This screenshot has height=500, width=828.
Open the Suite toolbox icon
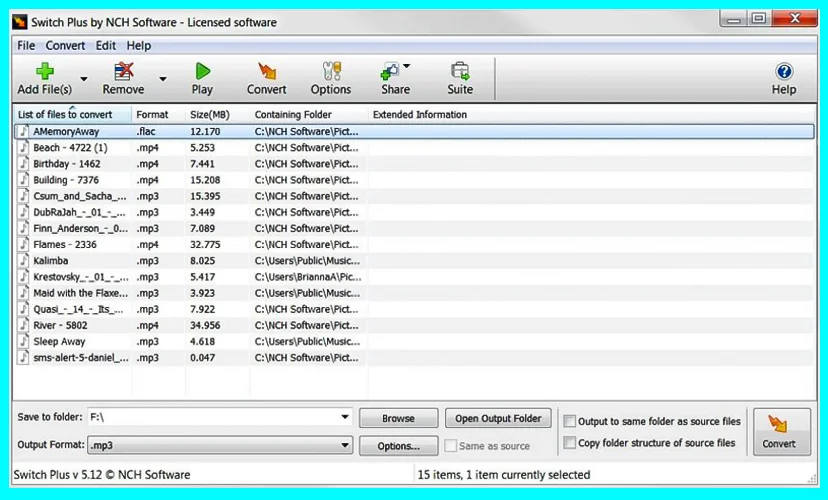click(x=460, y=71)
